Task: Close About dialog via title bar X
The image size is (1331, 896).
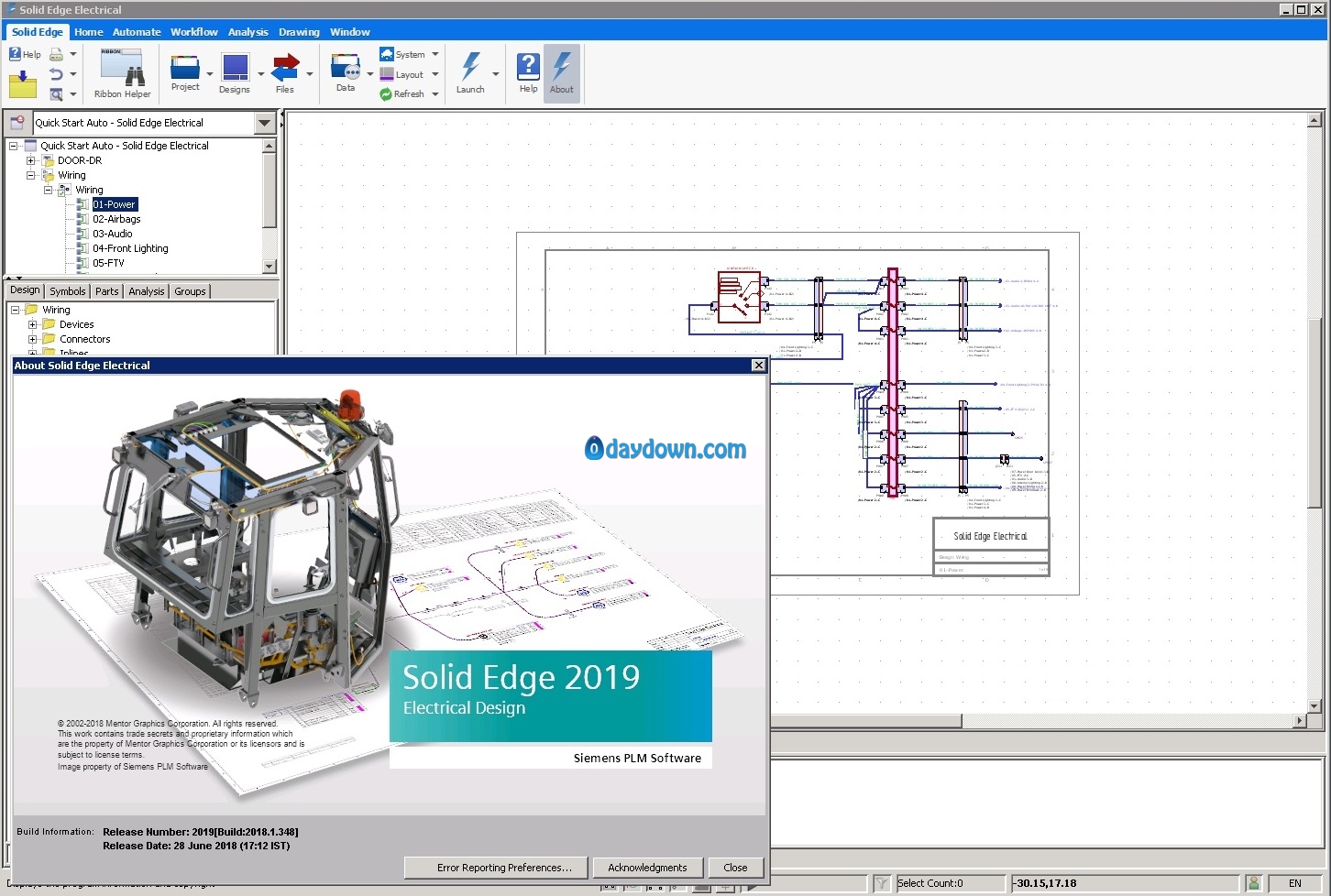Action: point(758,365)
